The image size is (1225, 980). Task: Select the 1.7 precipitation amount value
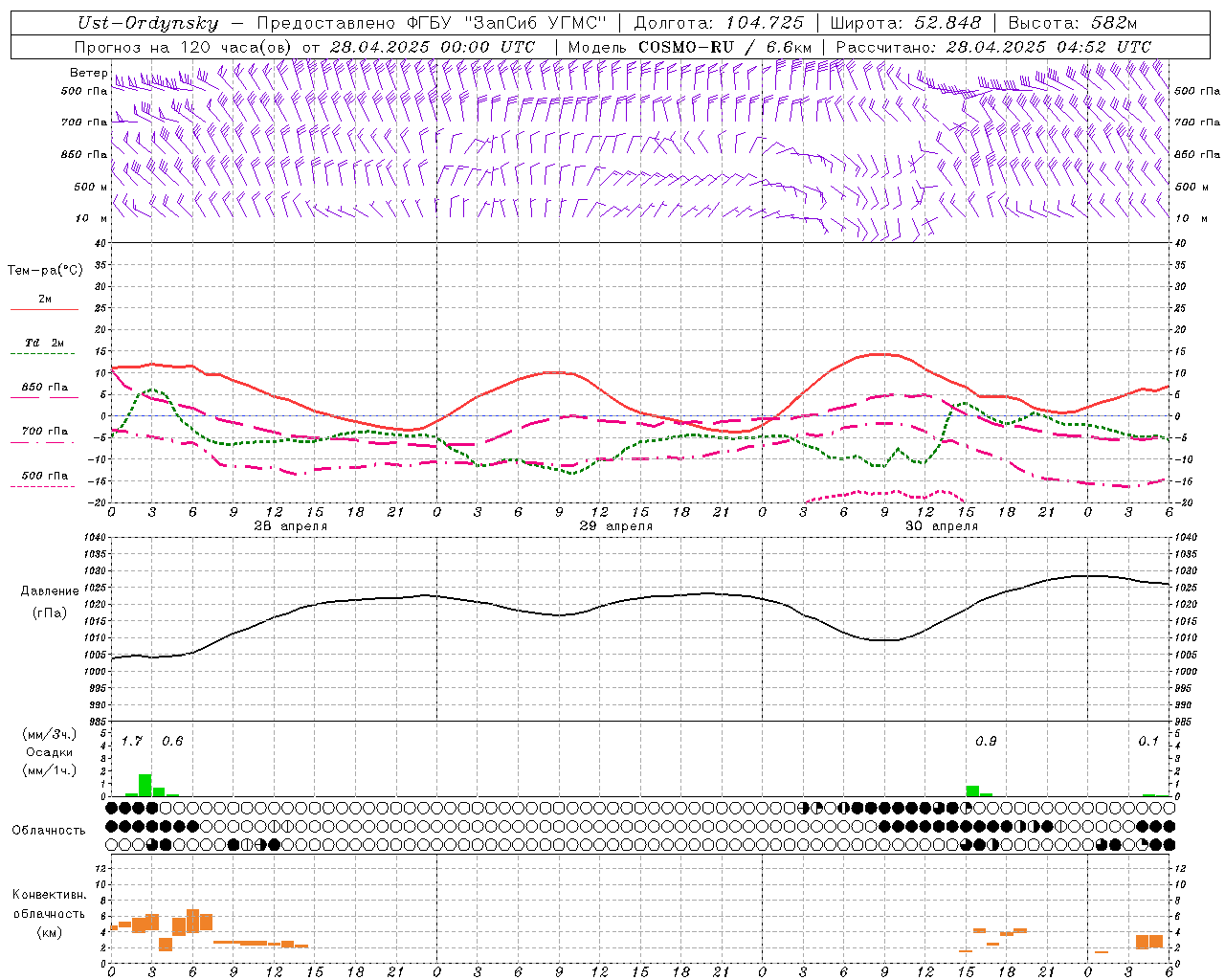coord(132,741)
